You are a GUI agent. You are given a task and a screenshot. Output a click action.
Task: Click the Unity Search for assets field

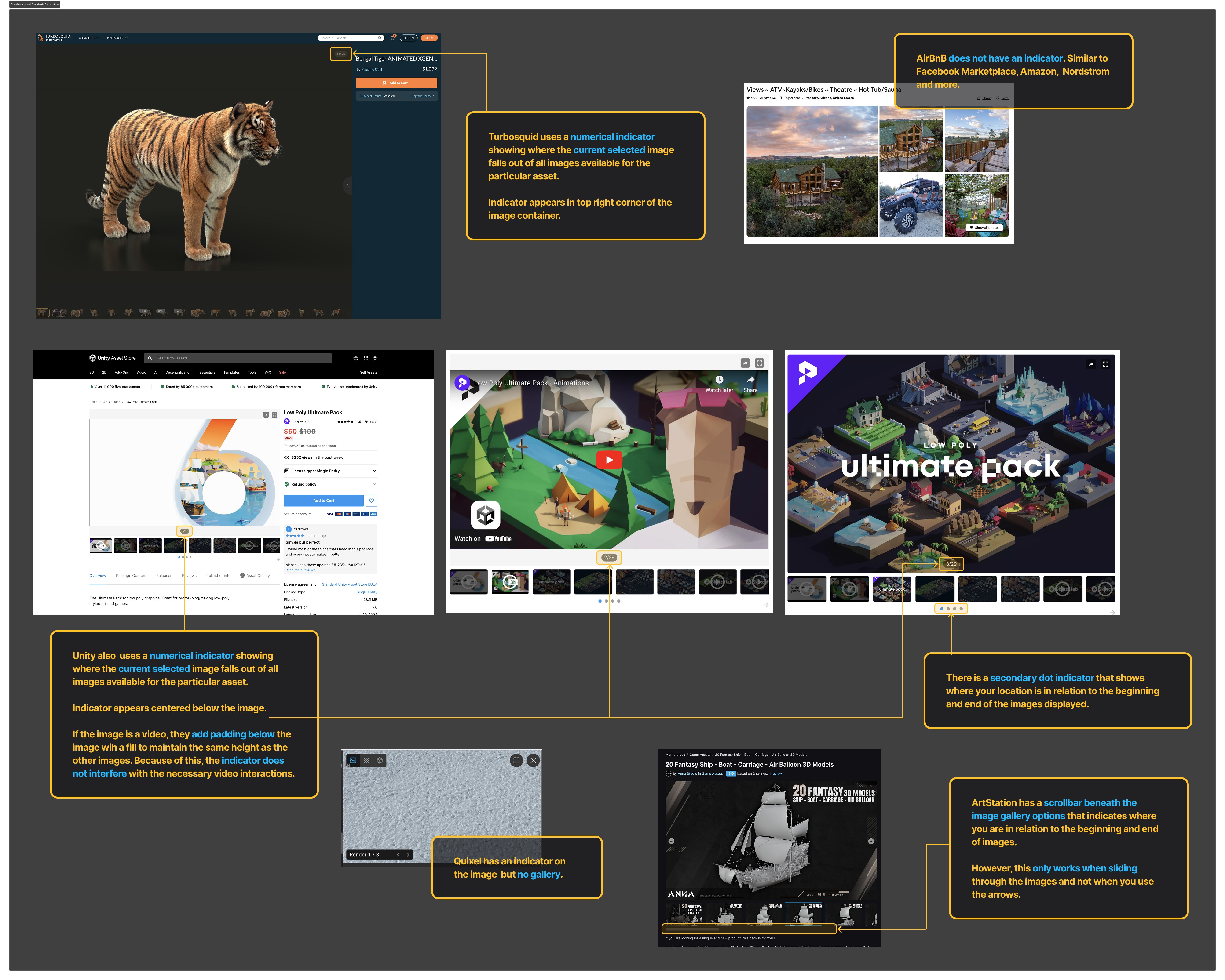[x=238, y=358]
